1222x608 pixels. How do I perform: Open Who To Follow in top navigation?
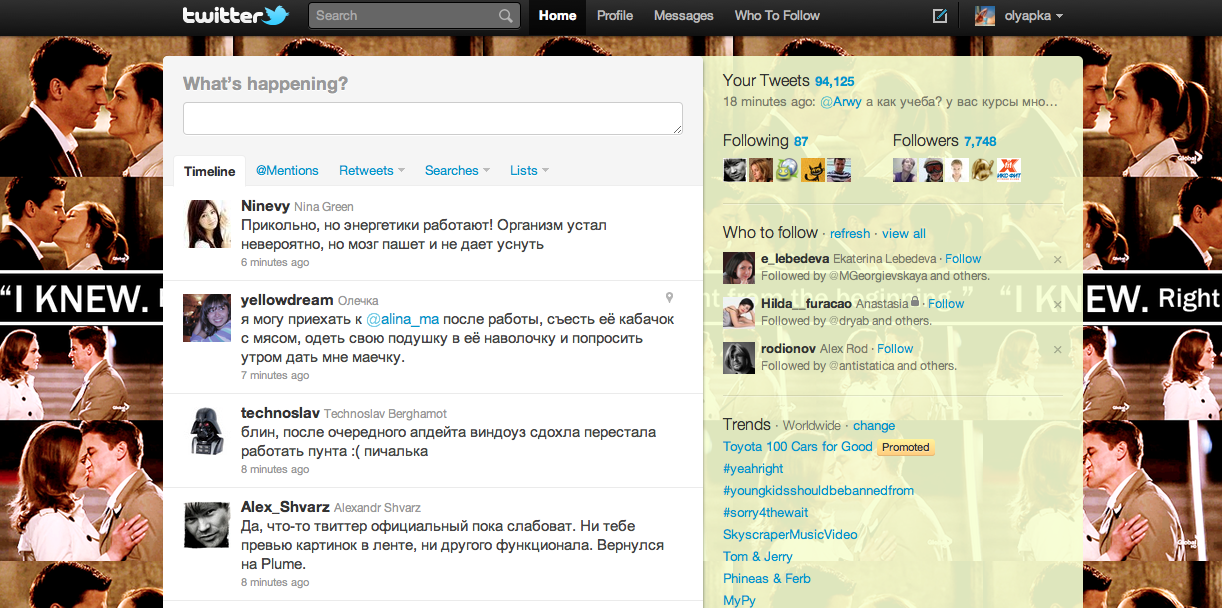point(777,16)
